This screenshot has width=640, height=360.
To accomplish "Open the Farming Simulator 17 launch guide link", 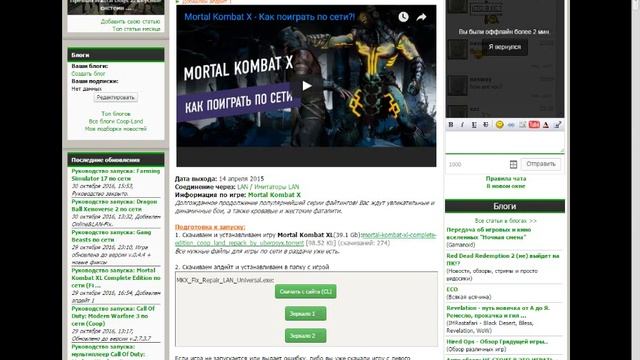I will coord(116,175).
